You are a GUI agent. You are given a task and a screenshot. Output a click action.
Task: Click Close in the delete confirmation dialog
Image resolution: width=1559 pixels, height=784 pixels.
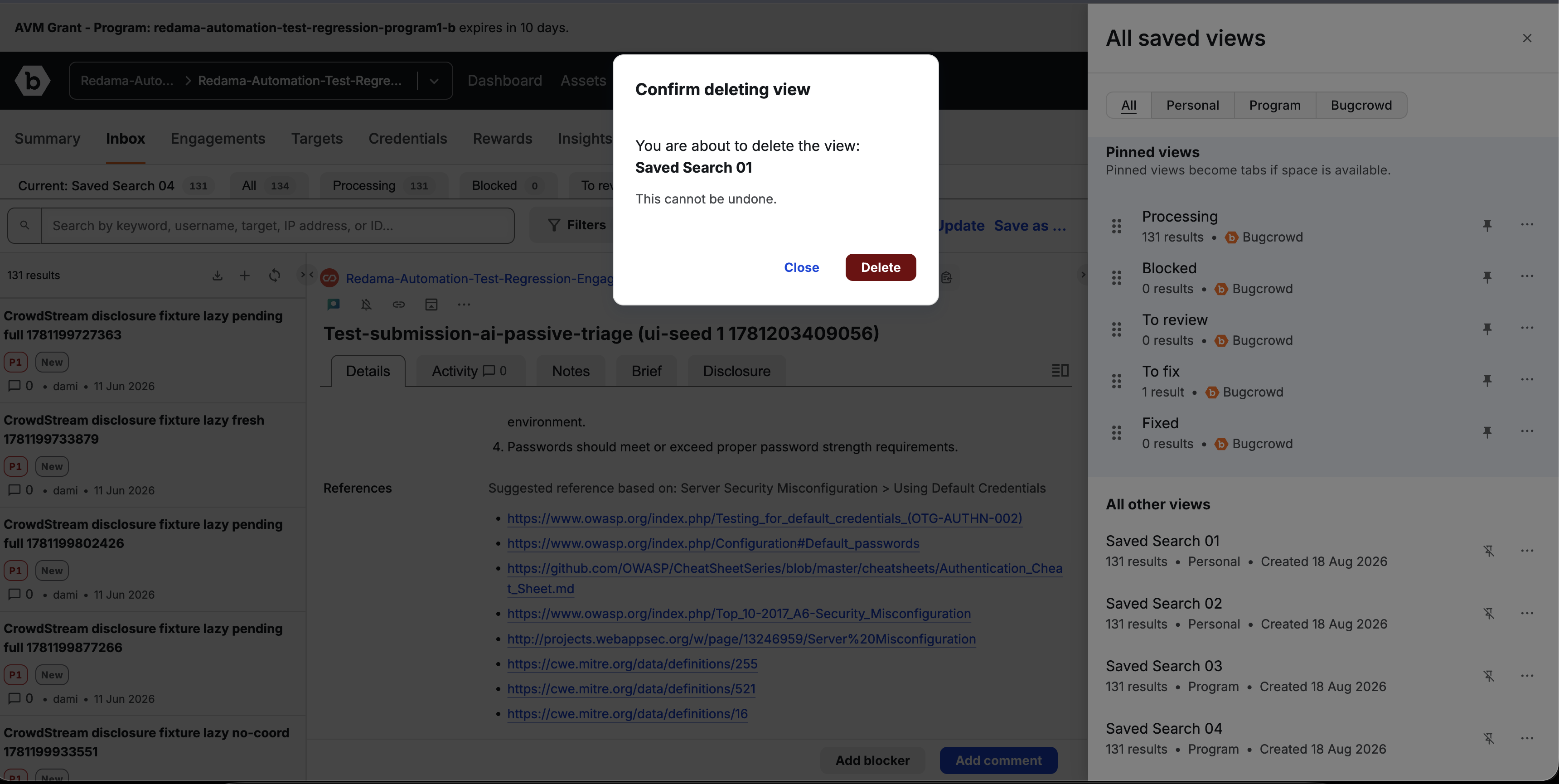coord(801,267)
